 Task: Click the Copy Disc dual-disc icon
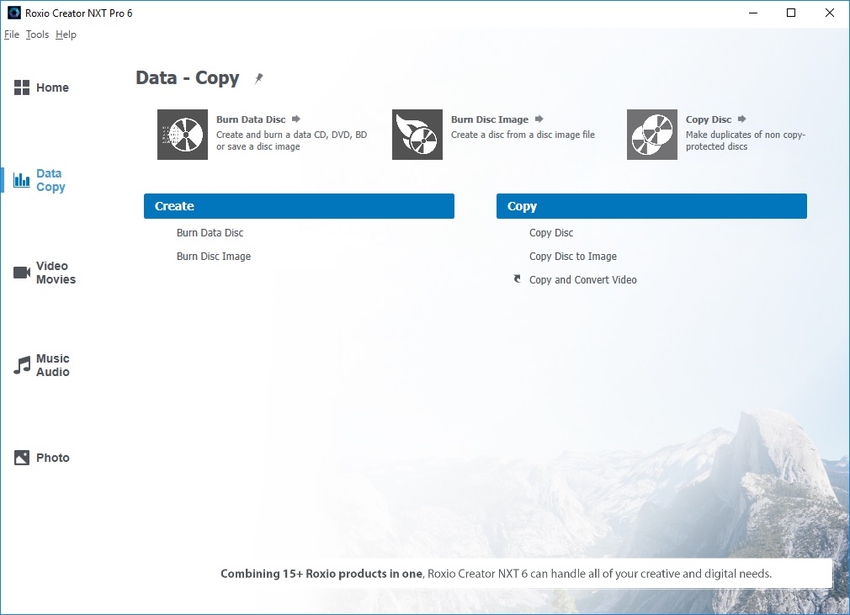click(x=652, y=134)
